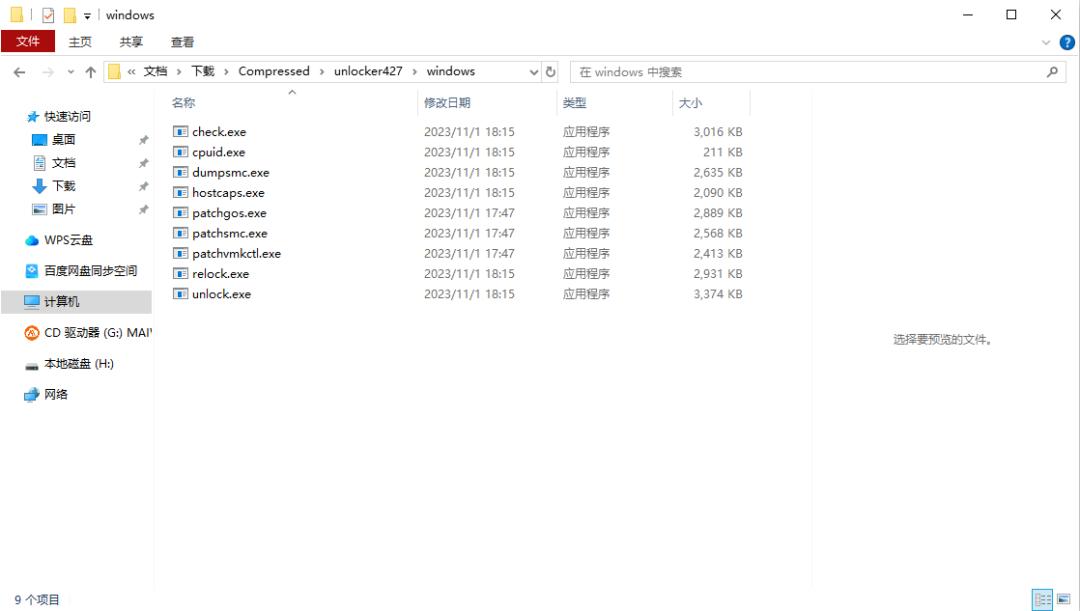Navigate back using the back arrow
This screenshot has width=1080, height=611.
20,71
